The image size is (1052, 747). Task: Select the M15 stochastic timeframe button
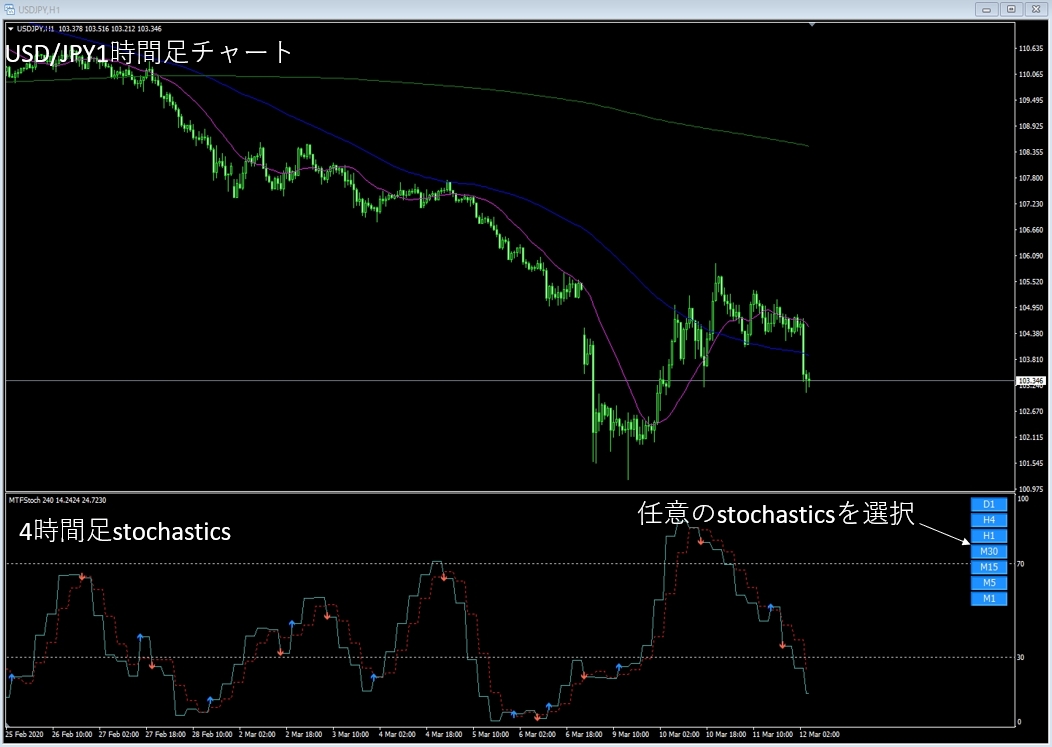pos(989,567)
